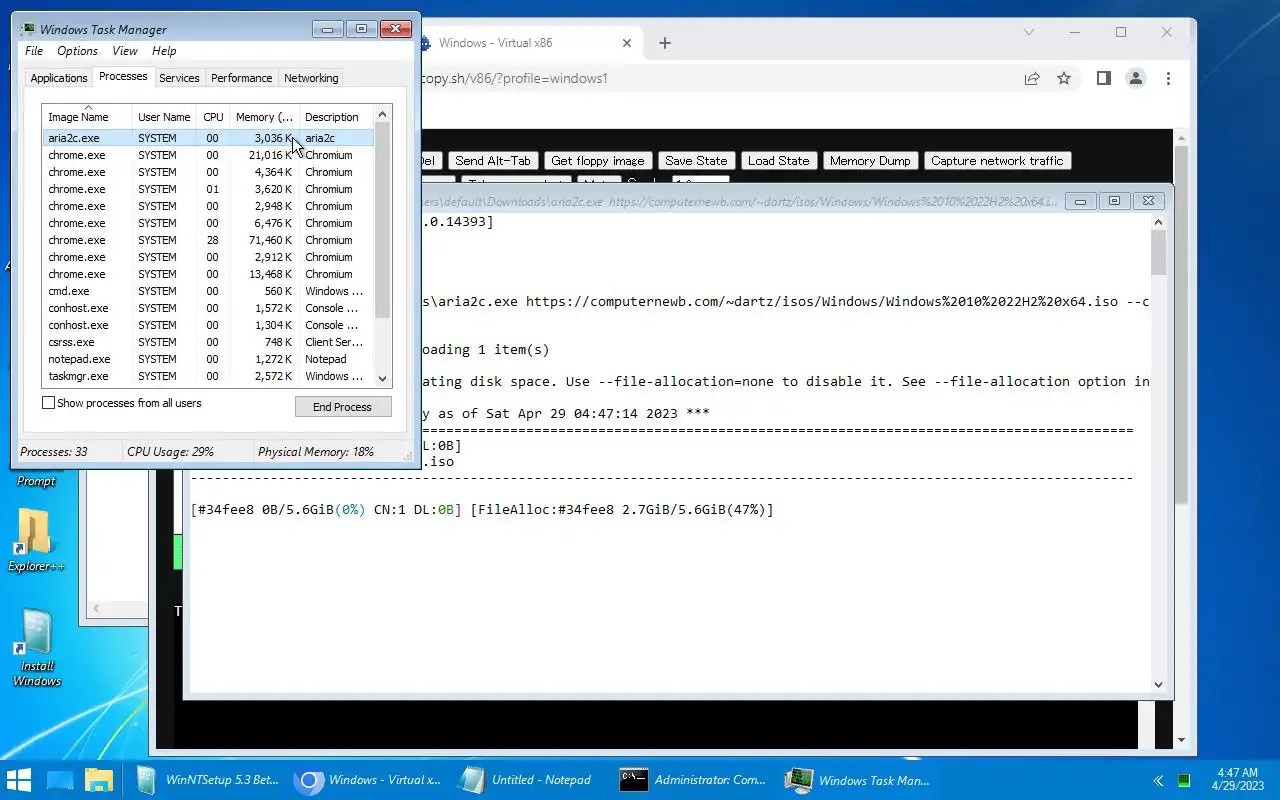The width and height of the screenshot is (1280, 800).
Task: Switch to Untitled - Notepad taskbar item
Action: pos(526,779)
